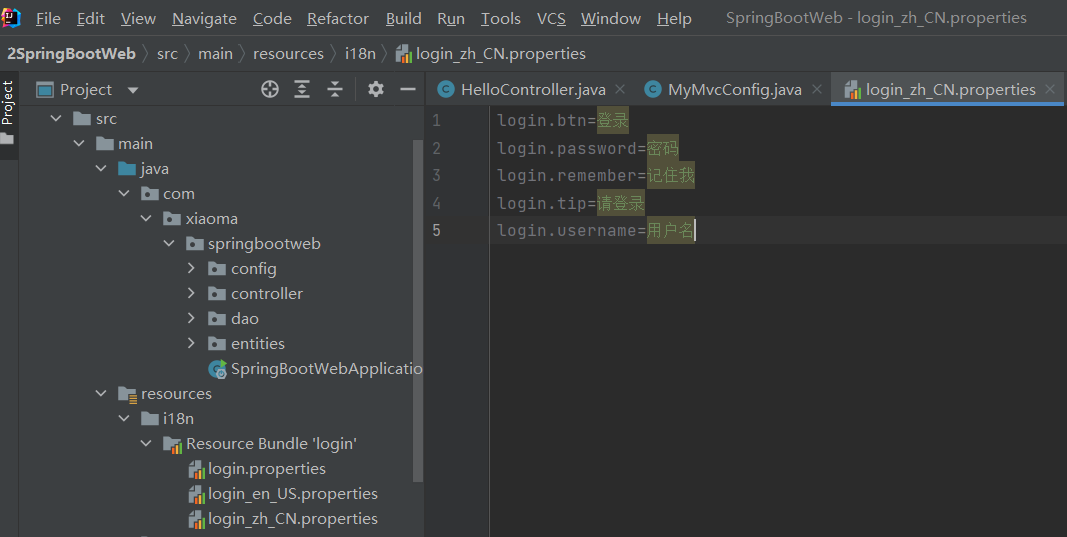Click the properties file icon in breadcrumb
This screenshot has width=1067, height=537.
404,54
